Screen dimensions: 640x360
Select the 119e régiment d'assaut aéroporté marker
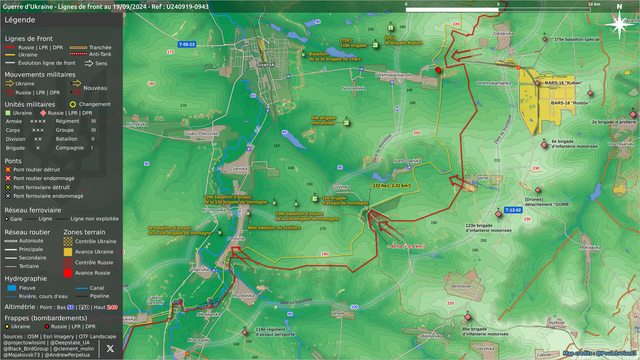pos(245,333)
